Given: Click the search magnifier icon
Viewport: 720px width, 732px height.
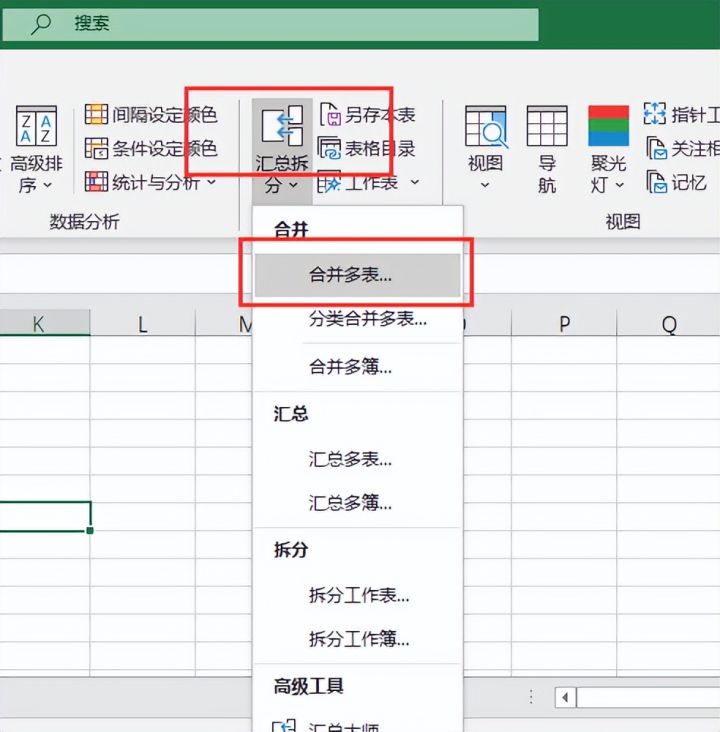Looking at the screenshot, I should coord(41,23).
